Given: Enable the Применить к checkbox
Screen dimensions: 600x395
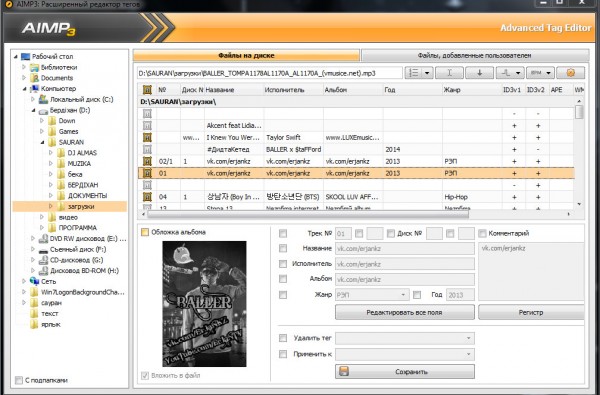Looking at the screenshot, I should pyautogui.click(x=283, y=354).
